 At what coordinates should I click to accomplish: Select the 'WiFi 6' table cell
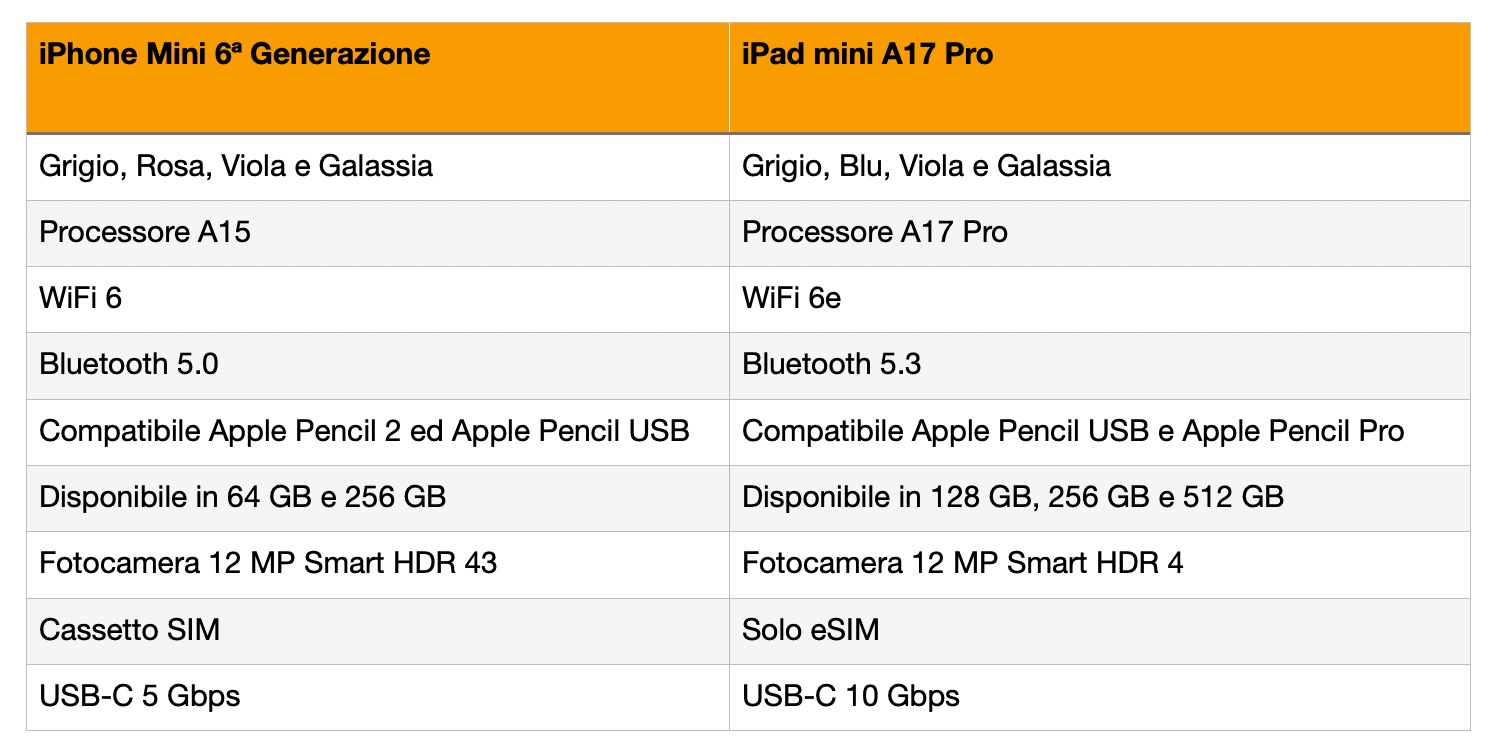point(81,298)
